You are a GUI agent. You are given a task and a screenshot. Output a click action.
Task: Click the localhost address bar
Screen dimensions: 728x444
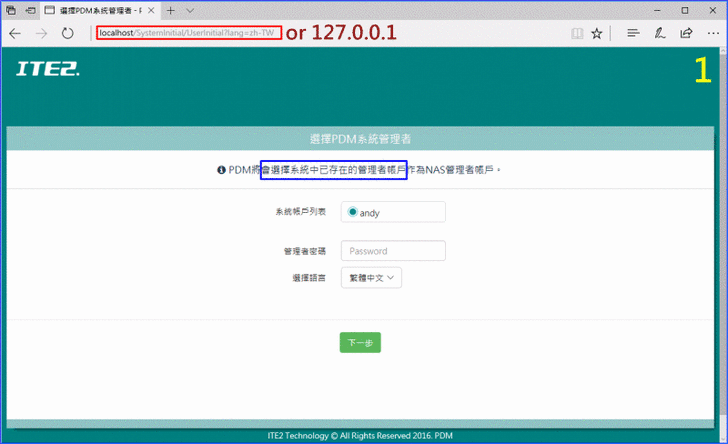tap(189, 33)
